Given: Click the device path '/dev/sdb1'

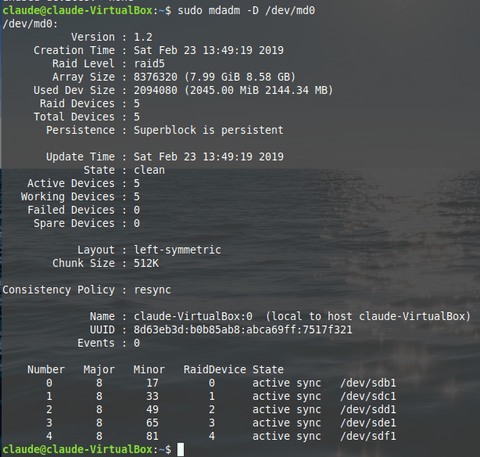Looking at the screenshot, I should pyautogui.click(x=368, y=383).
